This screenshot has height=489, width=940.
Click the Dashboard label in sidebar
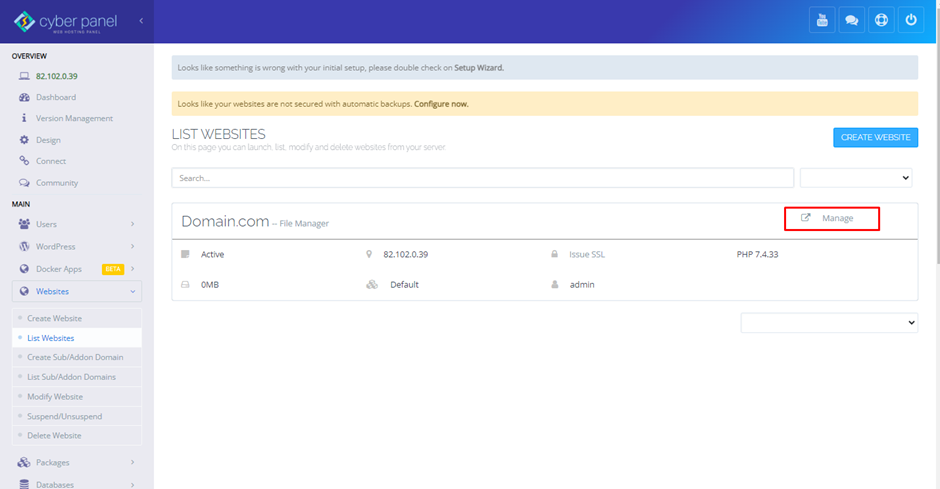(x=56, y=97)
